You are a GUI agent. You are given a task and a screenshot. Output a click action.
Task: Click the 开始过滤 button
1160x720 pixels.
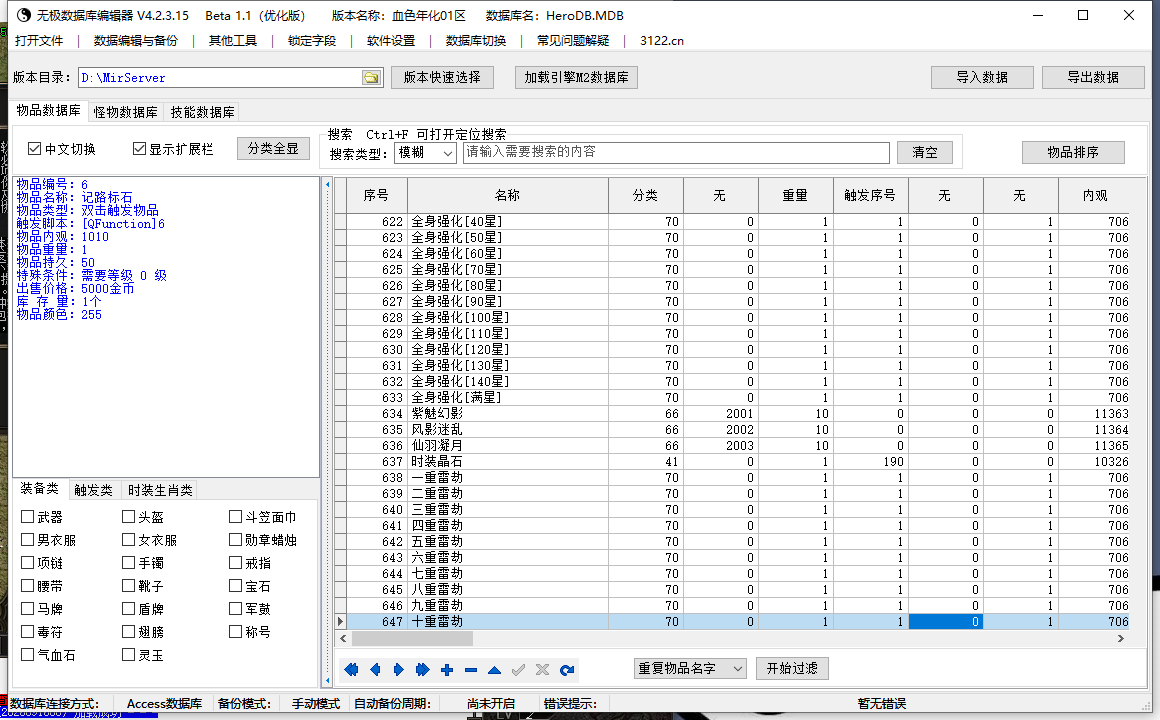[792, 668]
